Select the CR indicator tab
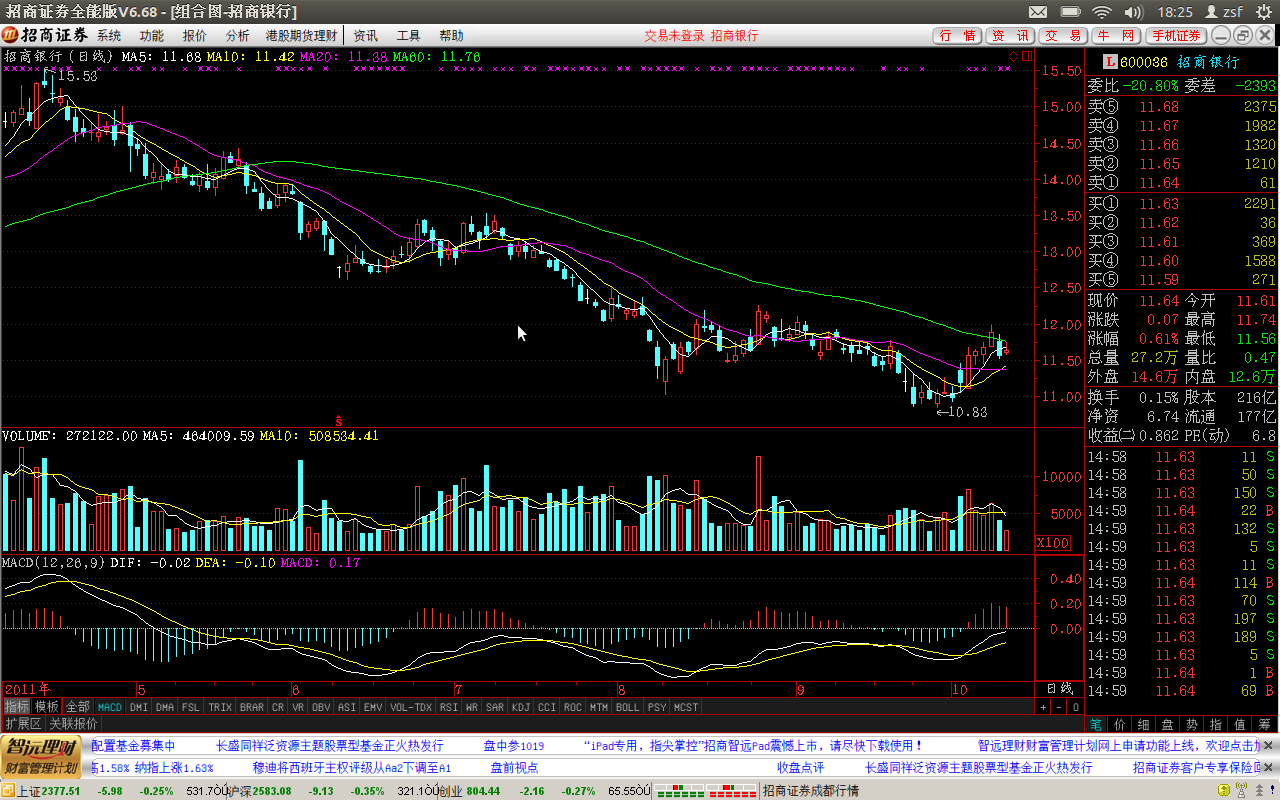 278,707
